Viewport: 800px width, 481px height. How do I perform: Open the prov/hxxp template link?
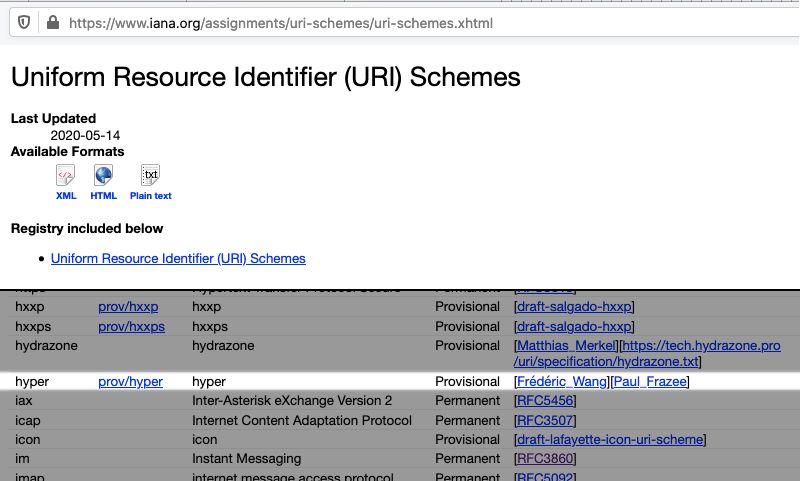[x=128, y=307]
